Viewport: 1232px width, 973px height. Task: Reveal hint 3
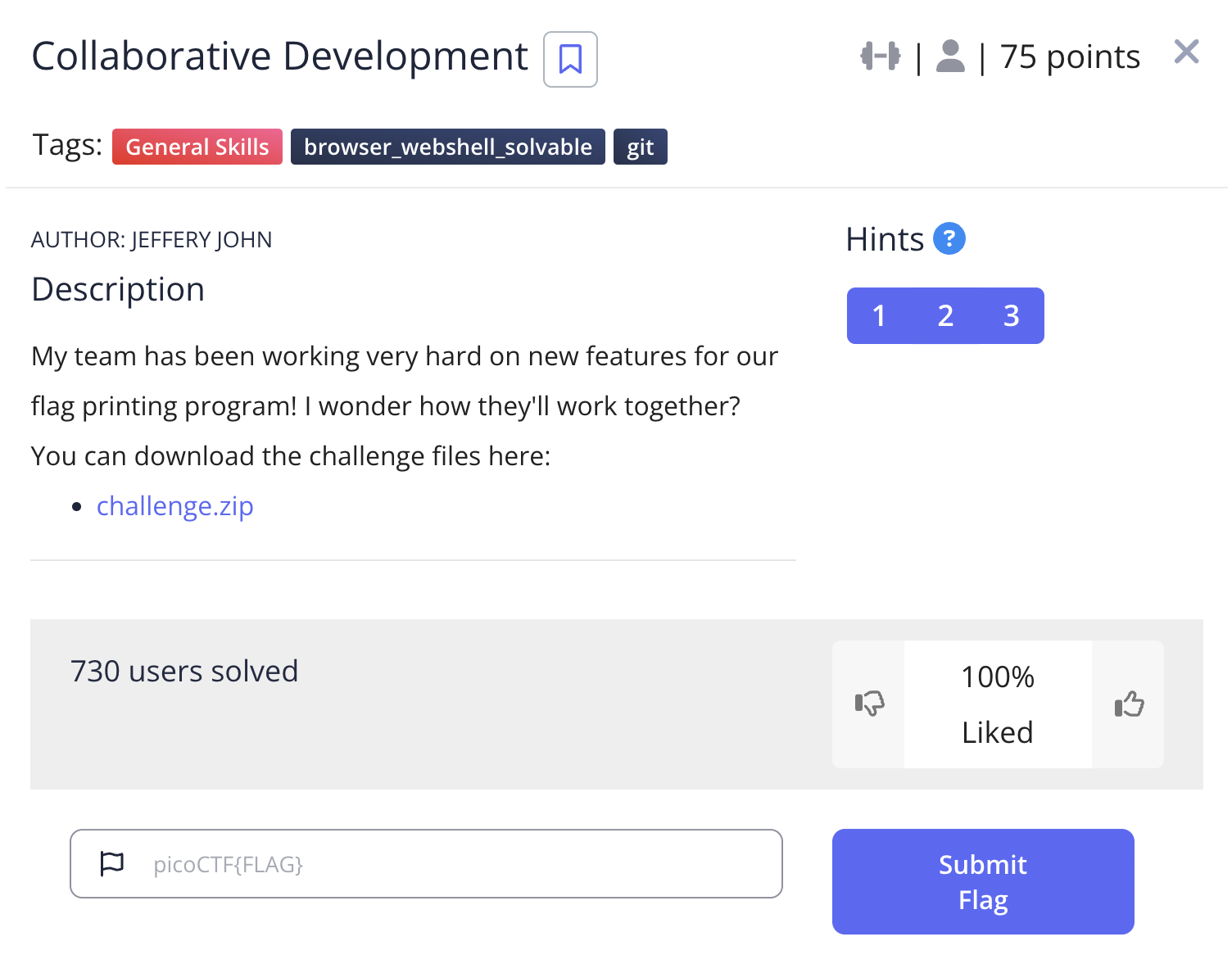coord(1011,315)
